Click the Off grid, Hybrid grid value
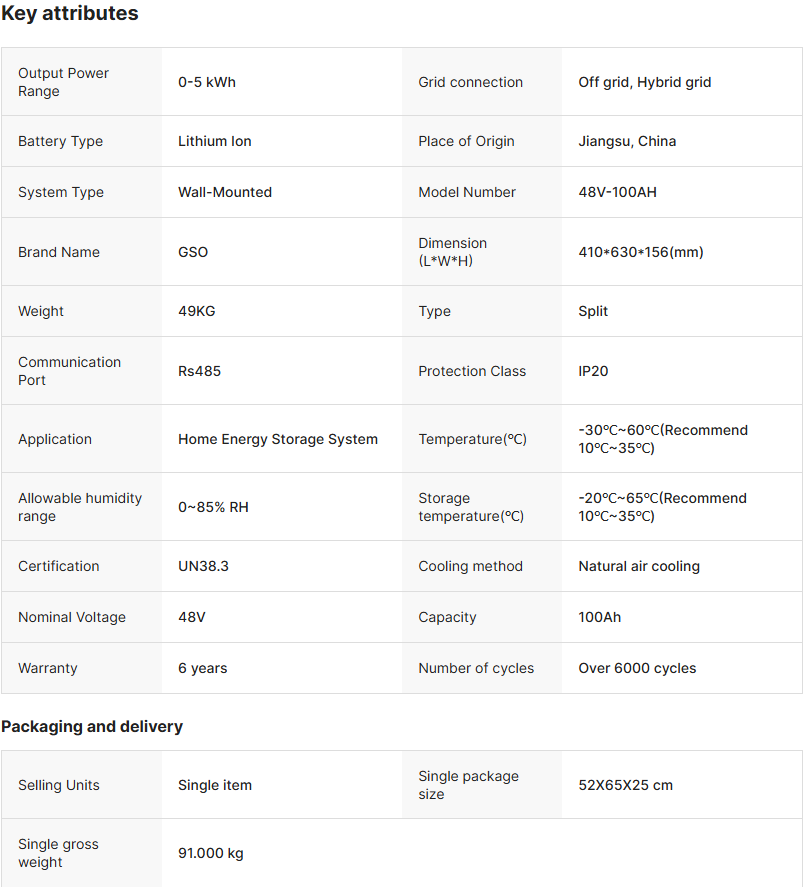This screenshot has height=887, width=804. (x=644, y=82)
